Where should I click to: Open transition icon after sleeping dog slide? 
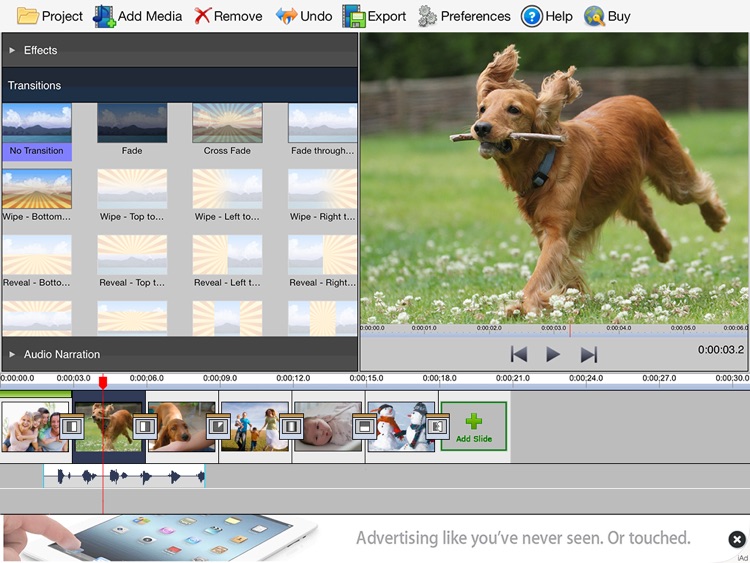click(218, 426)
